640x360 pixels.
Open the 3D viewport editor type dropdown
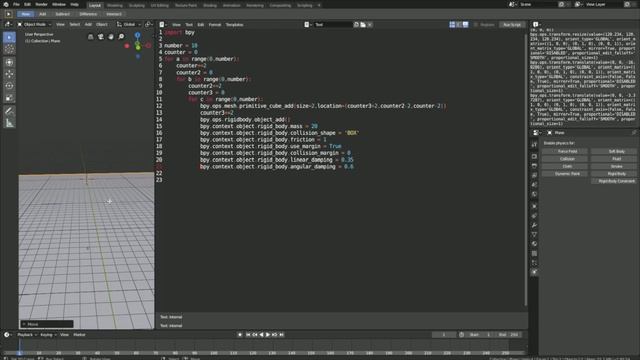point(8,24)
